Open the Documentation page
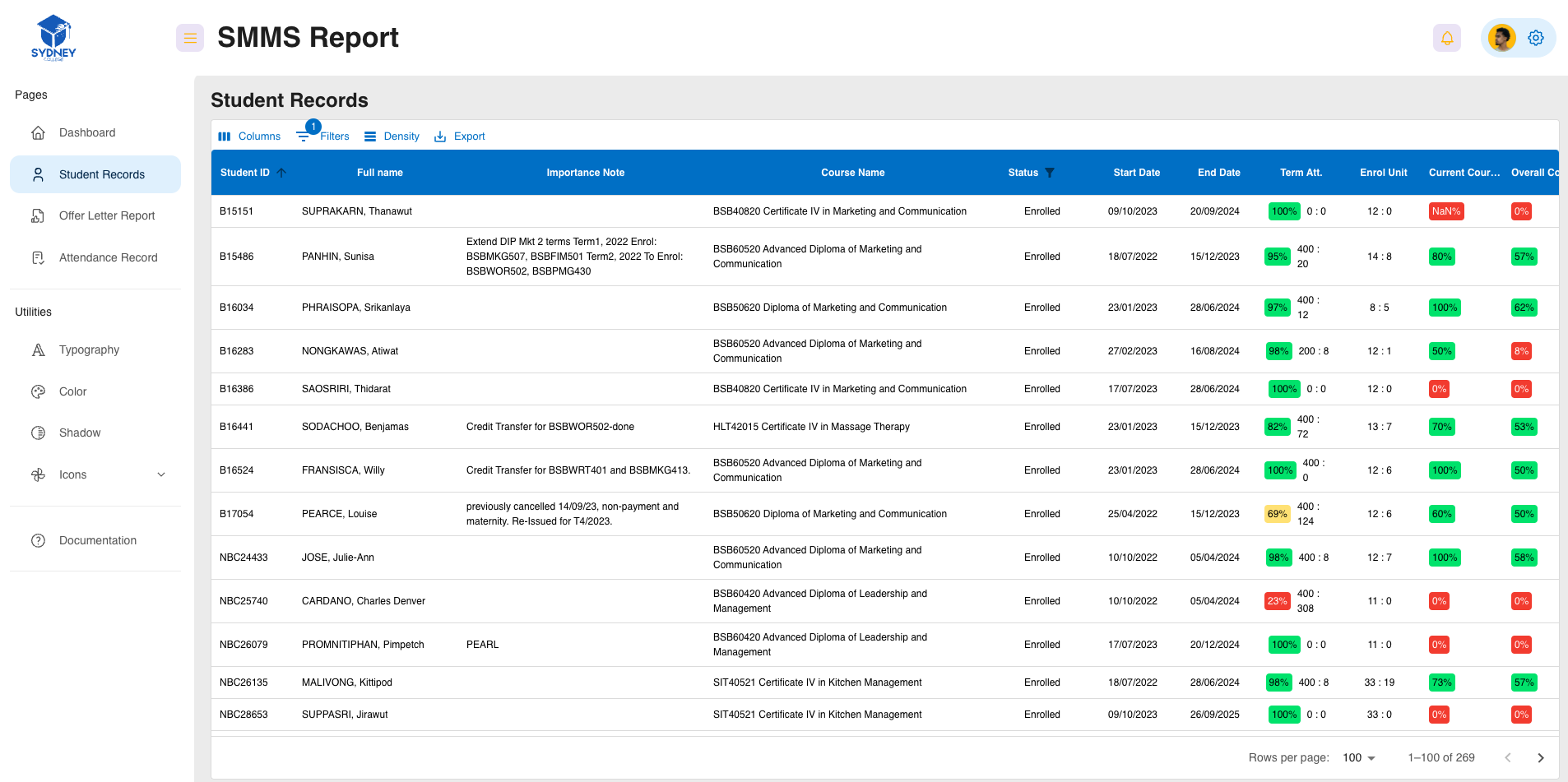This screenshot has height=782, width=1568. 97,540
